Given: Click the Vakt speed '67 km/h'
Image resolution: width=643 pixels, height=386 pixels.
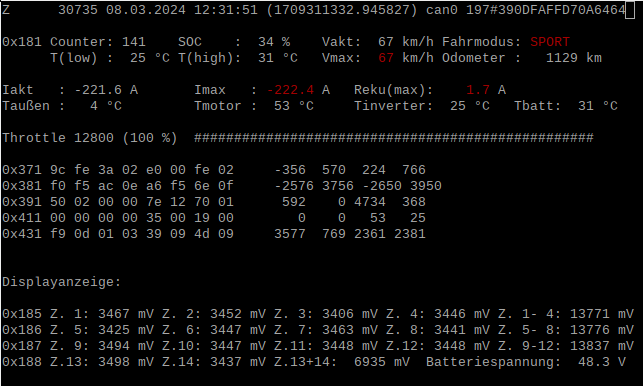Looking at the screenshot, I should 406,42.
